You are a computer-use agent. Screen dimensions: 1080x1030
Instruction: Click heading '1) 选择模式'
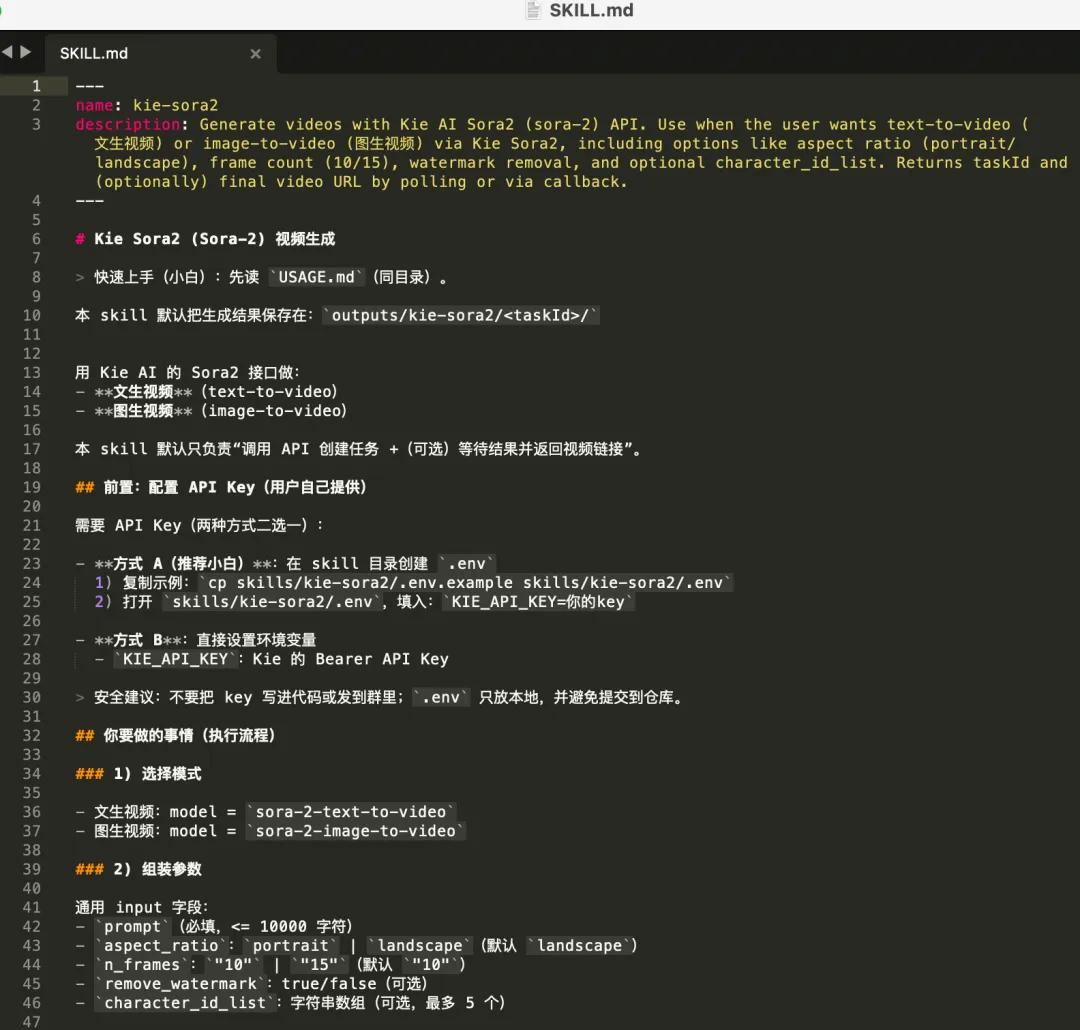coord(157,774)
